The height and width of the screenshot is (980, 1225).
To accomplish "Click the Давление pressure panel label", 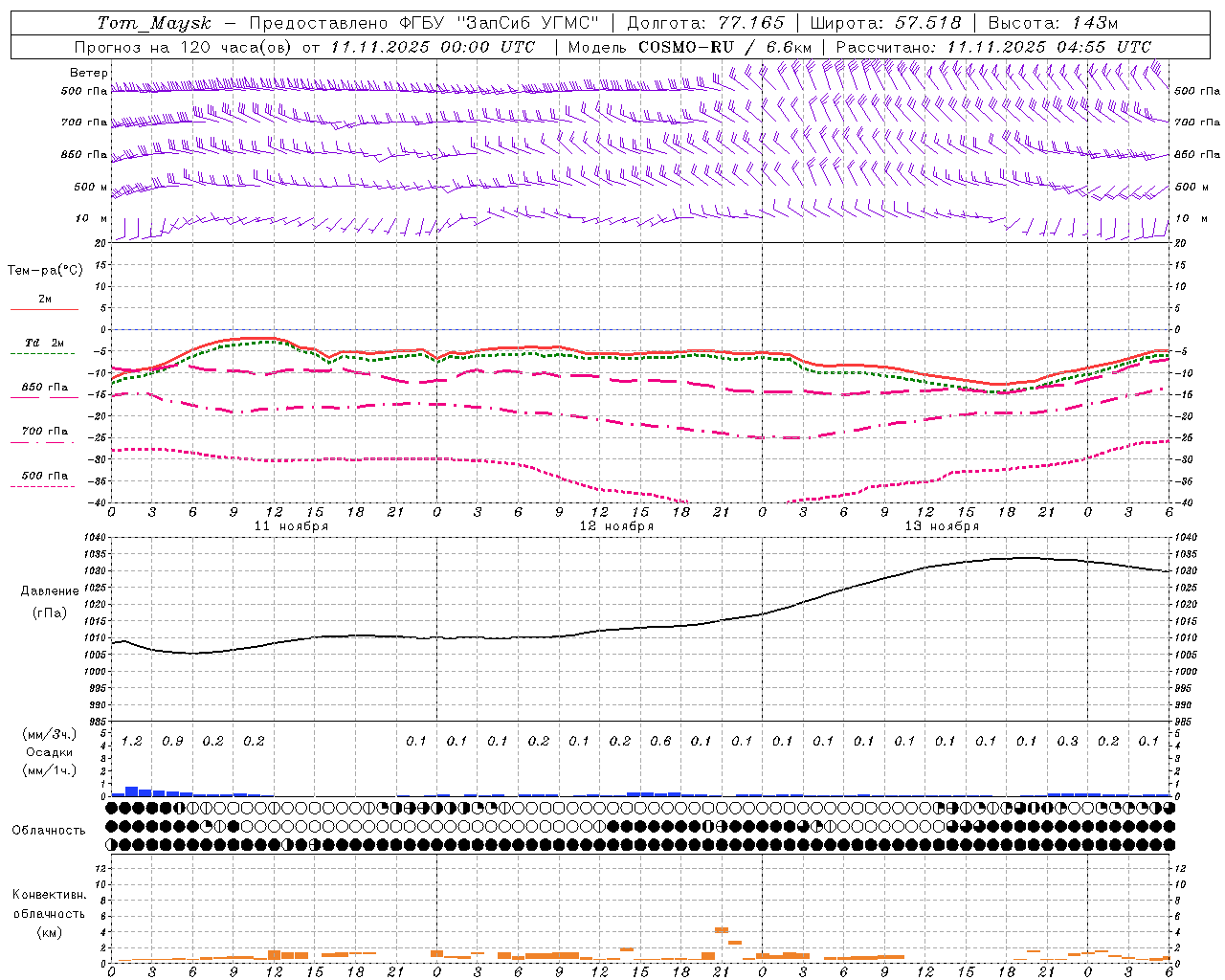I will click(x=50, y=591).
